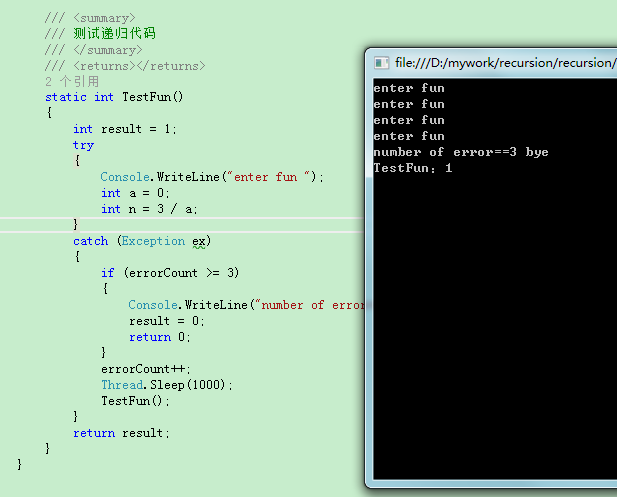Click the recursive 'TestFun();' call
Image resolution: width=617 pixels, height=497 pixels.
click(x=135, y=401)
